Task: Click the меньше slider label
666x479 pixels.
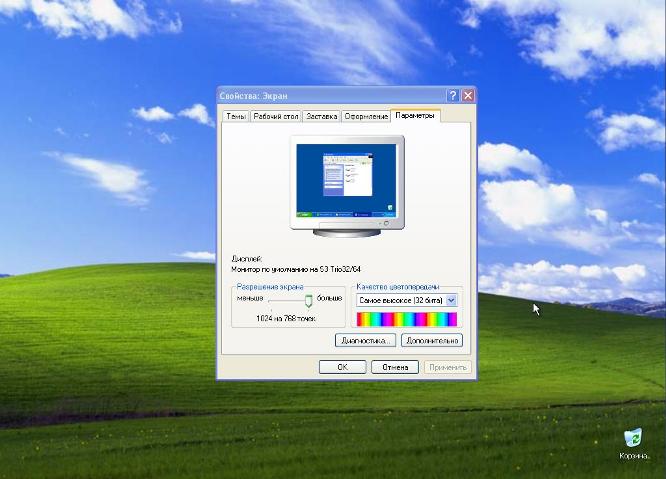Action: 250,298
